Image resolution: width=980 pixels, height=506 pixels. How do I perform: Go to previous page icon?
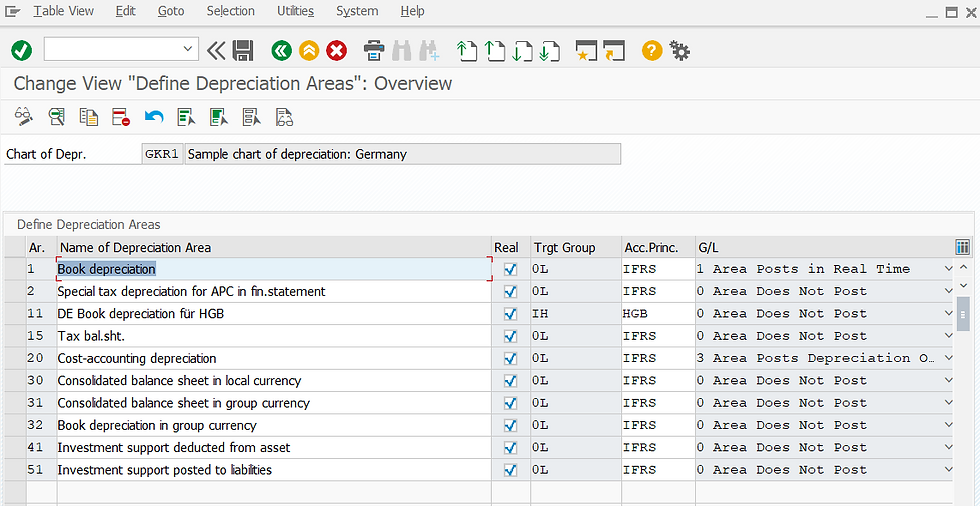click(494, 50)
